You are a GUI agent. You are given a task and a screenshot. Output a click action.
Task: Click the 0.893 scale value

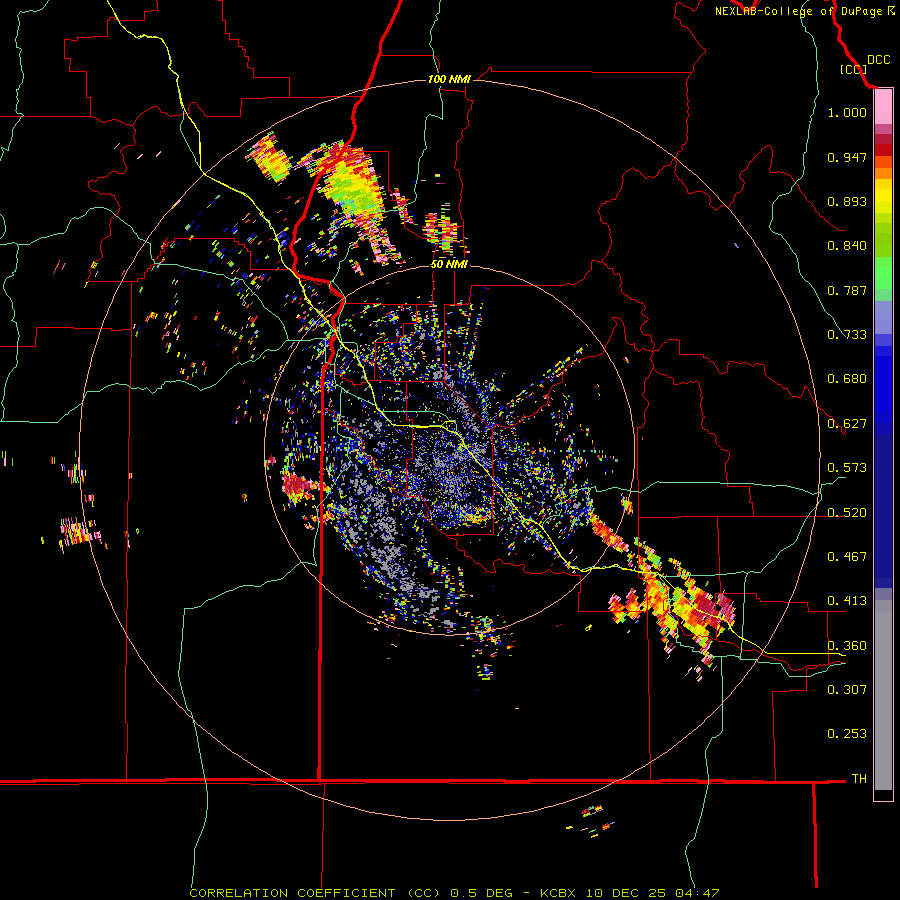tap(847, 201)
